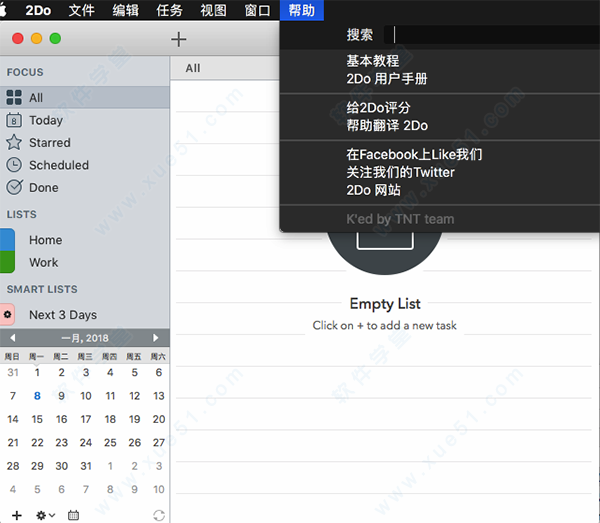The width and height of the screenshot is (600, 523).
Task: Open the gear settings dropdown at bottom
Action: click(x=46, y=515)
